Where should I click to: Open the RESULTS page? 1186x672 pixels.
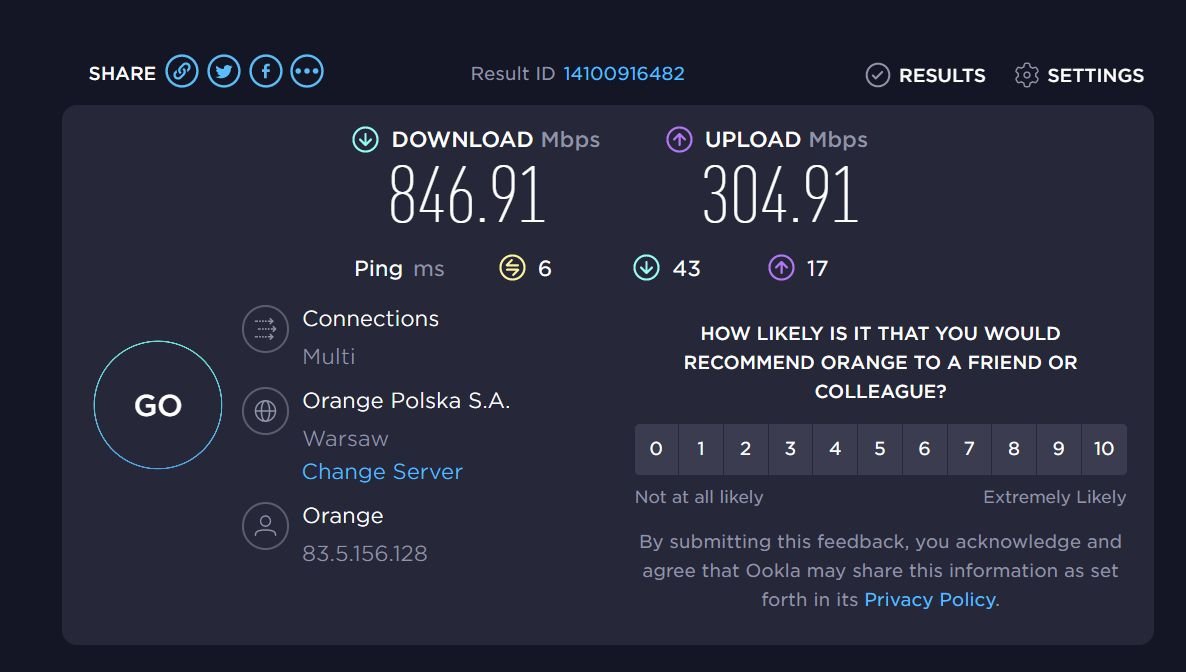tap(926, 75)
